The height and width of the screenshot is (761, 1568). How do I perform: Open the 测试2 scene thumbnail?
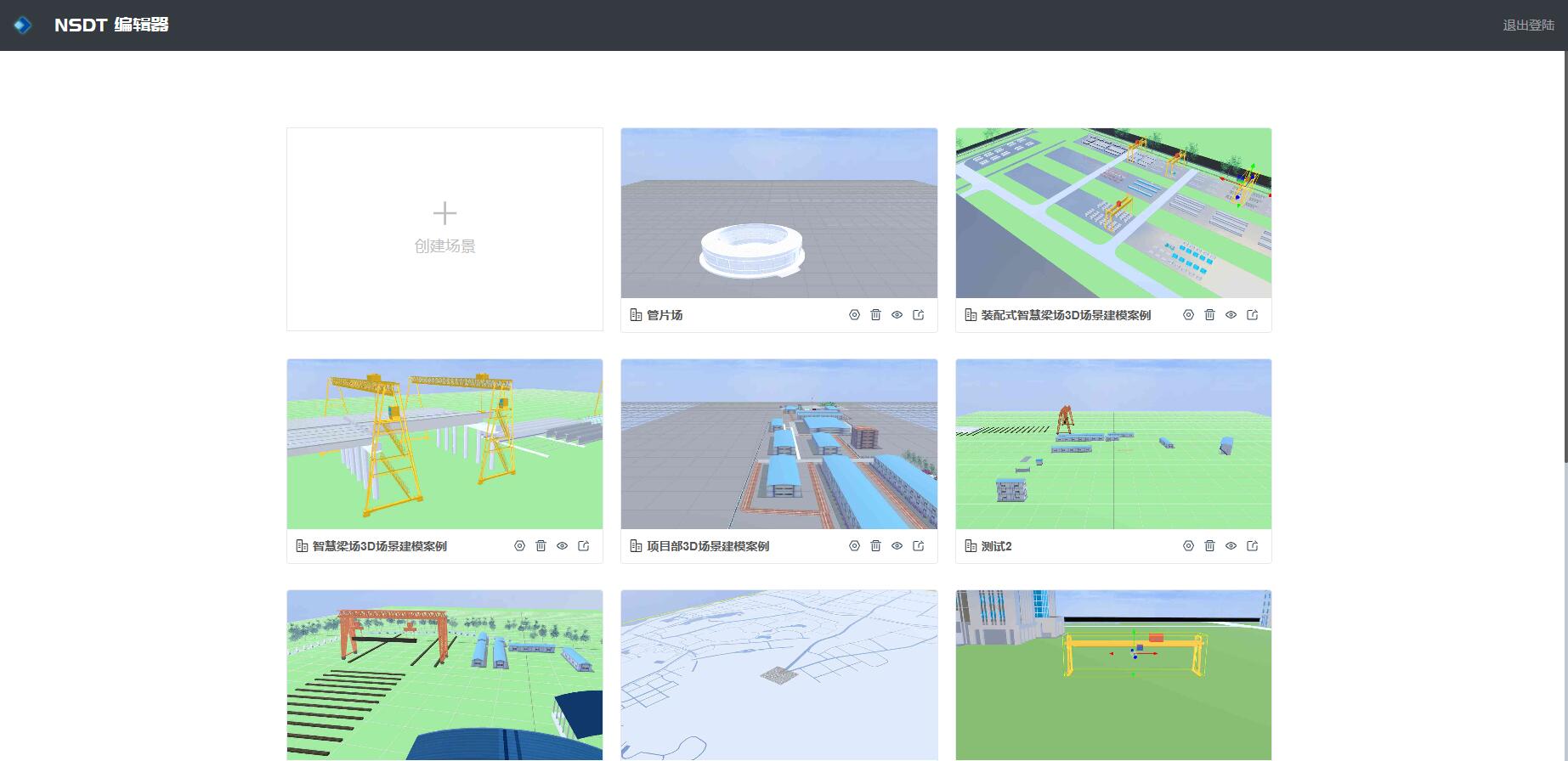pyautogui.click(x=1113, y=444)
